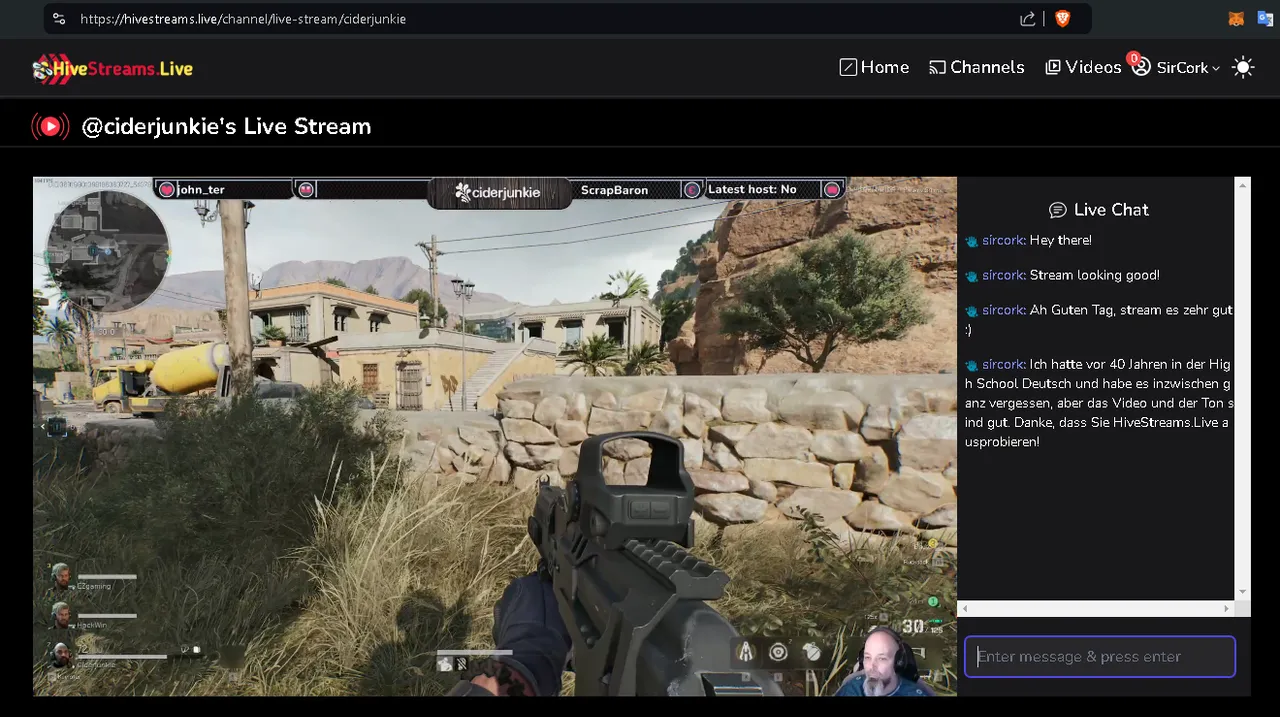The height and width of the screenshot is (717, 1280).
Task: Click the live broadcast indicator icon
Action: 50,126
